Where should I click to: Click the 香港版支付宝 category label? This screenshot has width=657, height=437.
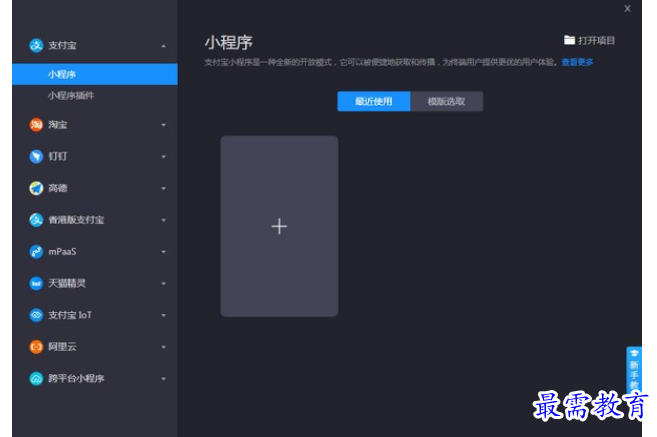(76, 220)
